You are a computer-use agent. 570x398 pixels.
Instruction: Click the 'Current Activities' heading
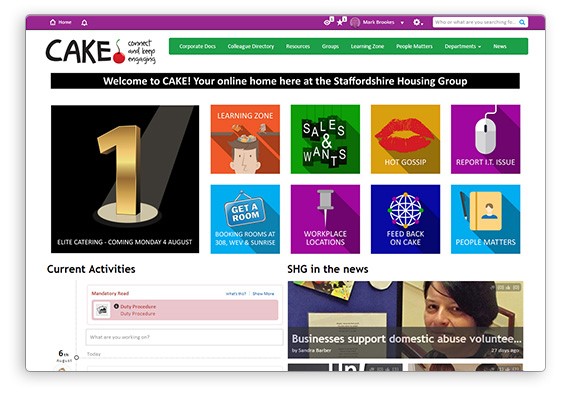click(x=91, y=269)
